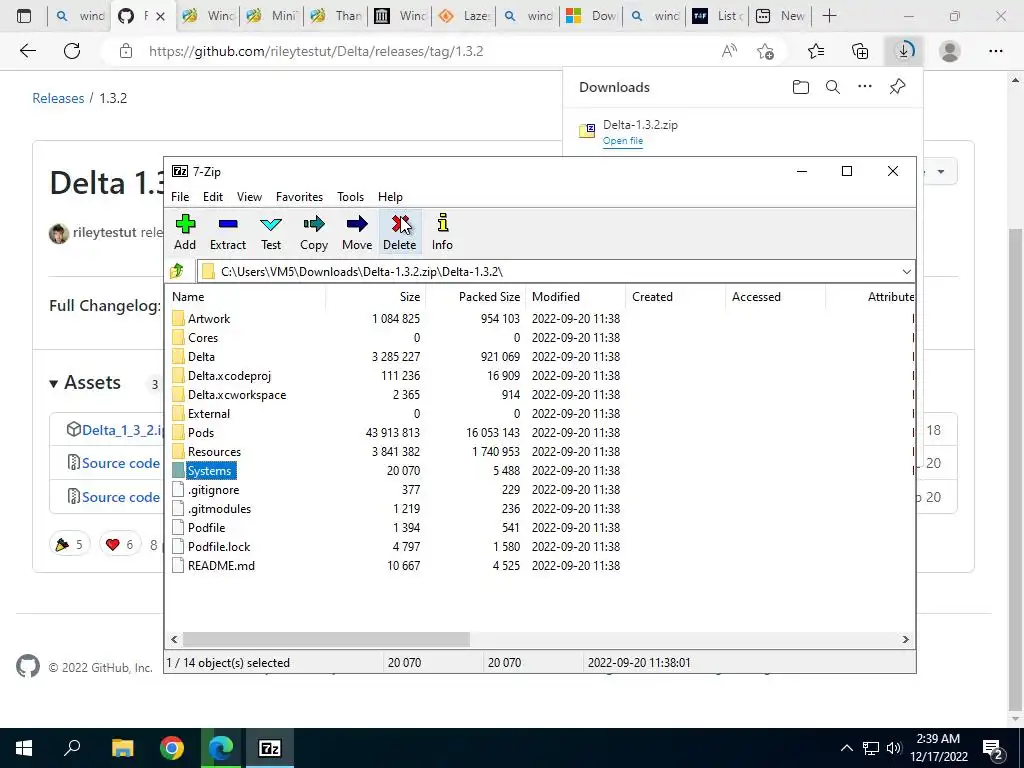Click the browser Downloads toolbar icon

click(904, 51)
